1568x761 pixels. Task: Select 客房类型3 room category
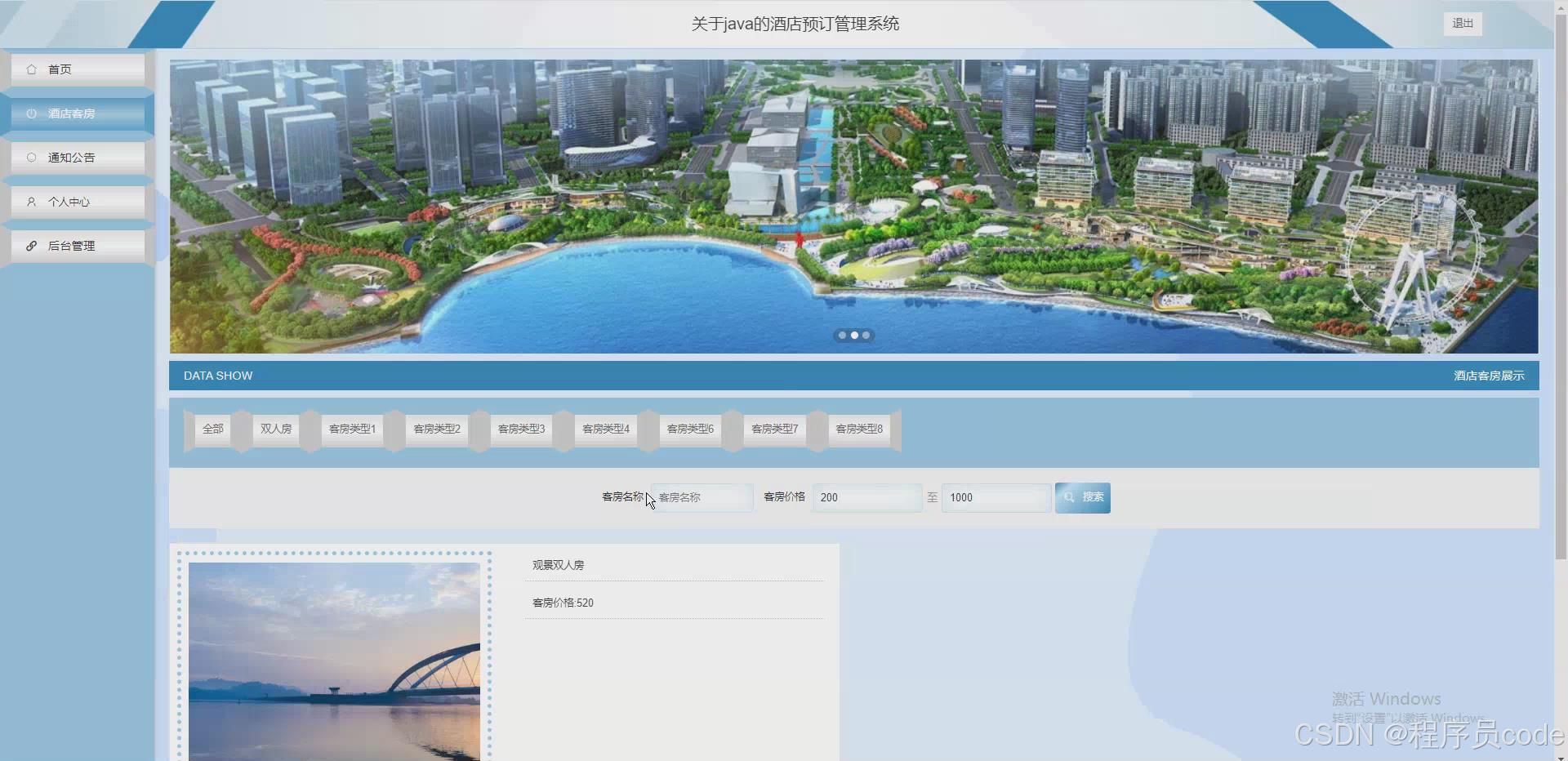[520, 429]
